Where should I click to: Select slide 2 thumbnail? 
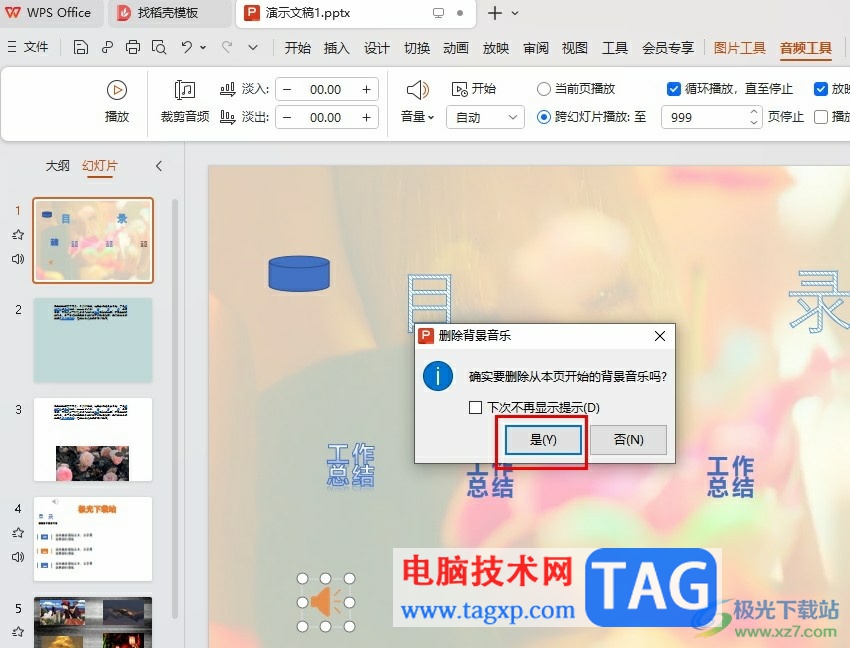pos(93,340)
